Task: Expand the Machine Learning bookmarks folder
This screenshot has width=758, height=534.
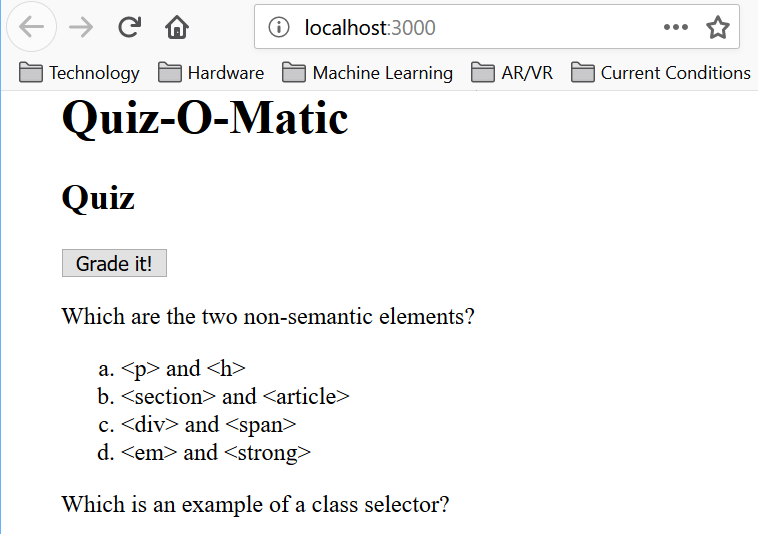Action: (367, 73)
